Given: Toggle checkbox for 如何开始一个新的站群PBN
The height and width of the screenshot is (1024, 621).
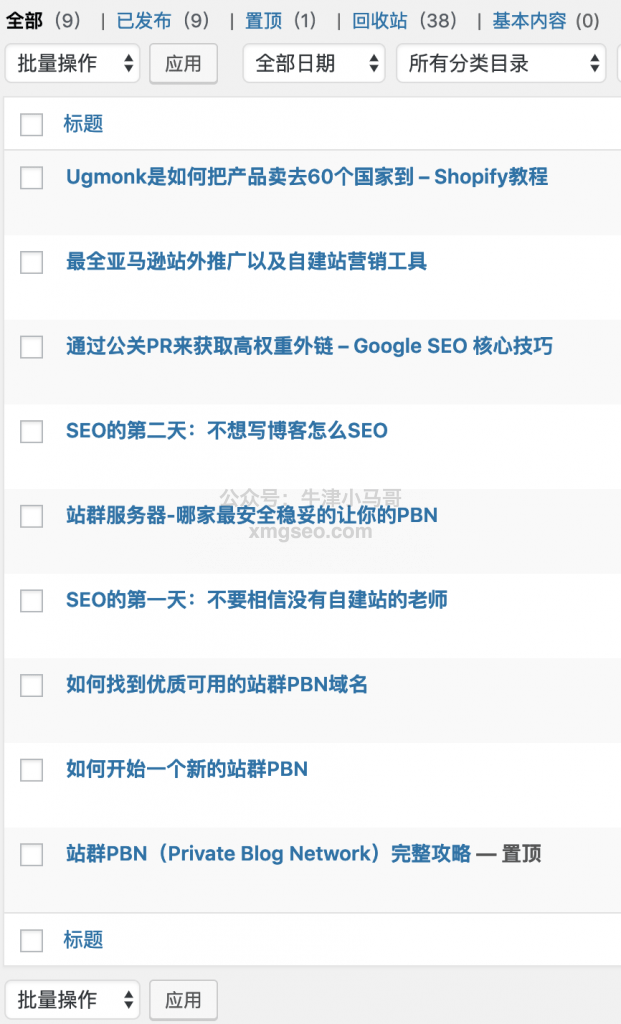Looking at the screenshot, I should [32, 770].
